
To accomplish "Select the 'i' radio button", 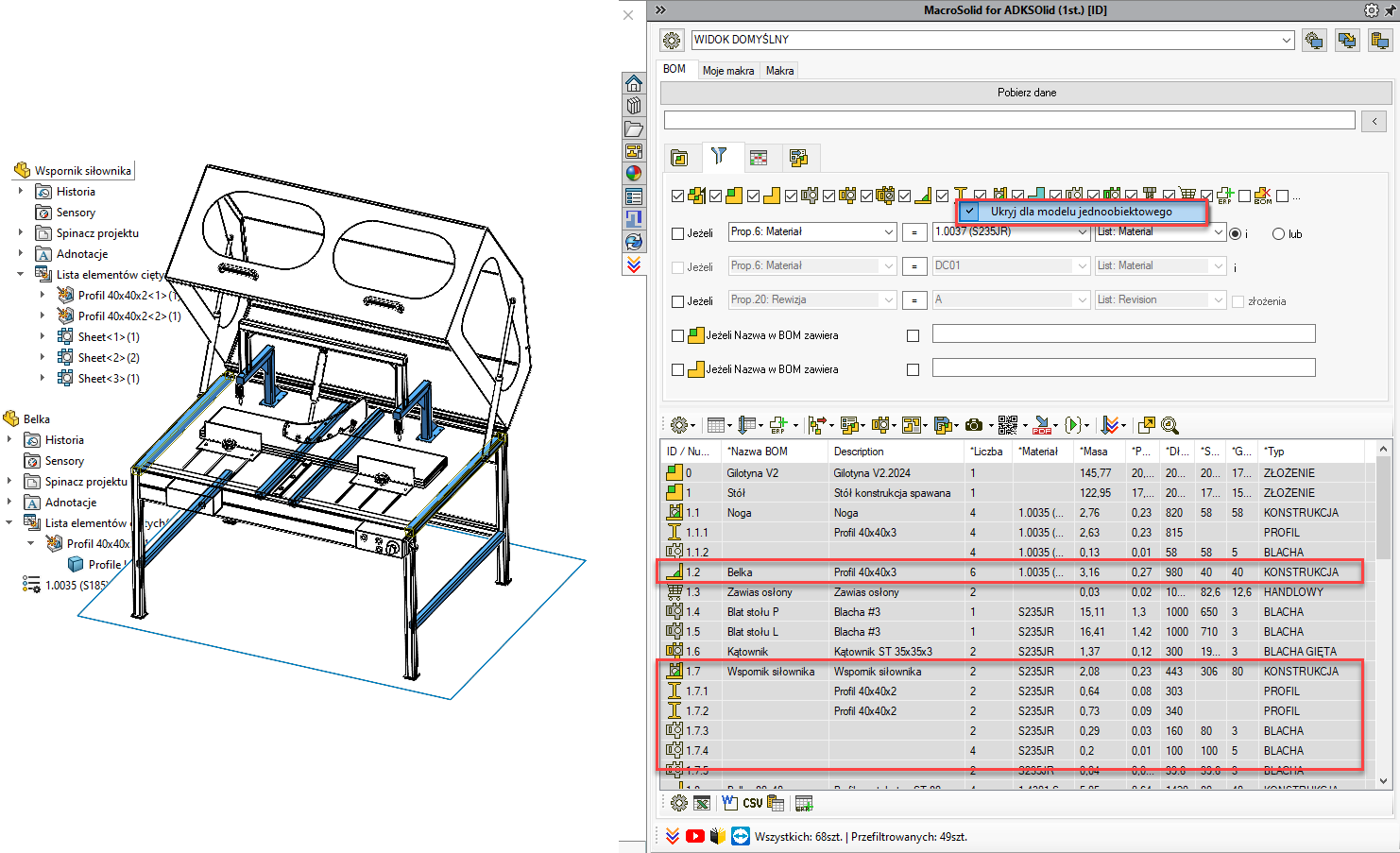I will (1236, 233).
